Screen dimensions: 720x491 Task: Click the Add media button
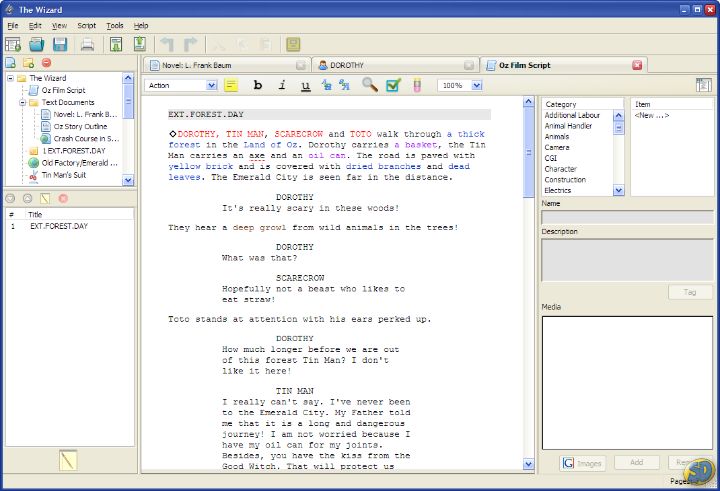[636, 463]
